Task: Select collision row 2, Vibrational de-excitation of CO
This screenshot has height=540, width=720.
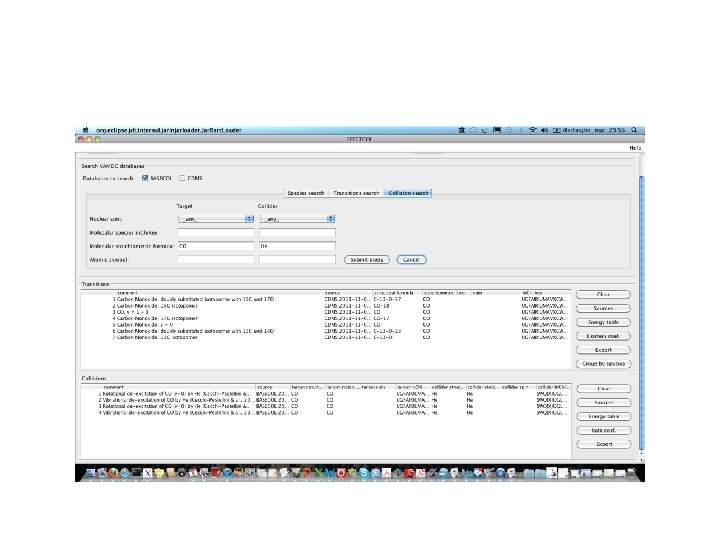Action: pos(326,400)
